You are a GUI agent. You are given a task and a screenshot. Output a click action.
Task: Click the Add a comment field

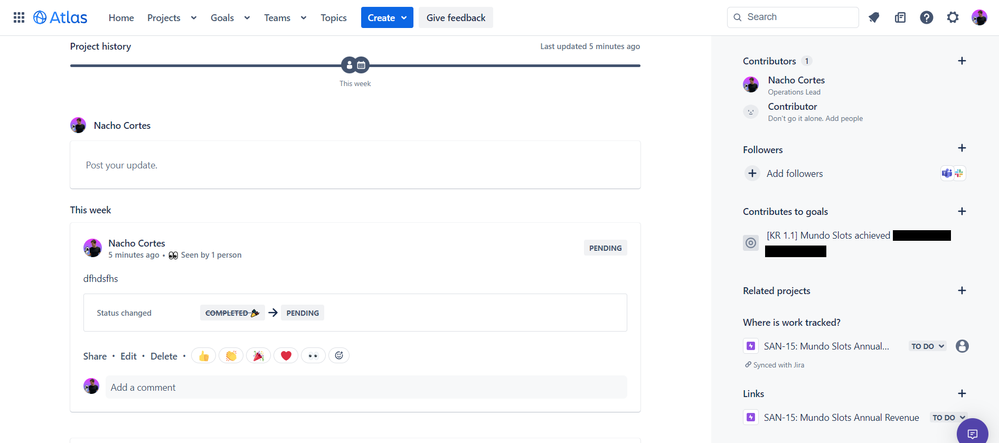click(366, 387)
